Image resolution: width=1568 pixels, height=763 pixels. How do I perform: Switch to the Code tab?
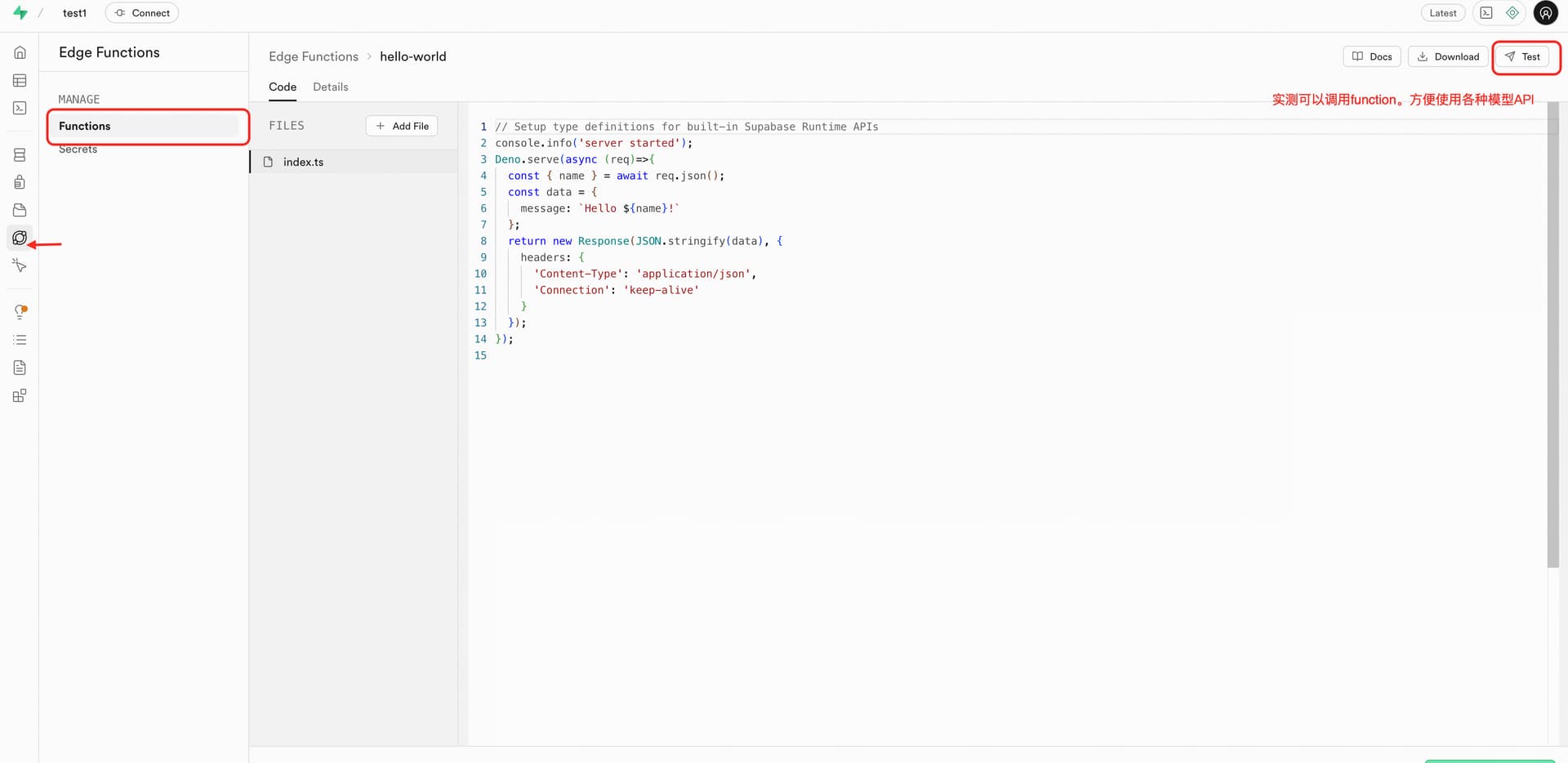click(283, 87)
